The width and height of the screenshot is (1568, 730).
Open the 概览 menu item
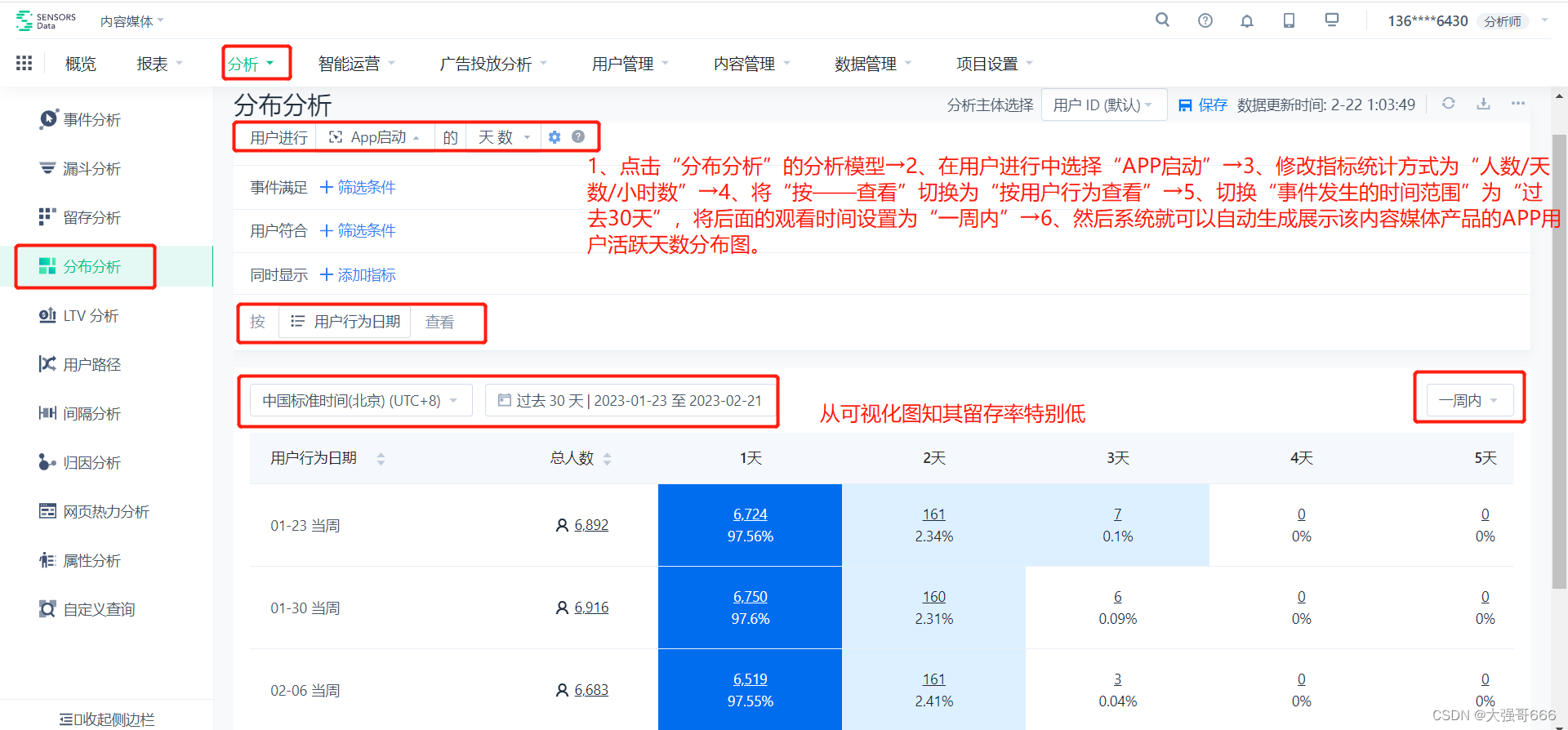click(x=81, y=64)
